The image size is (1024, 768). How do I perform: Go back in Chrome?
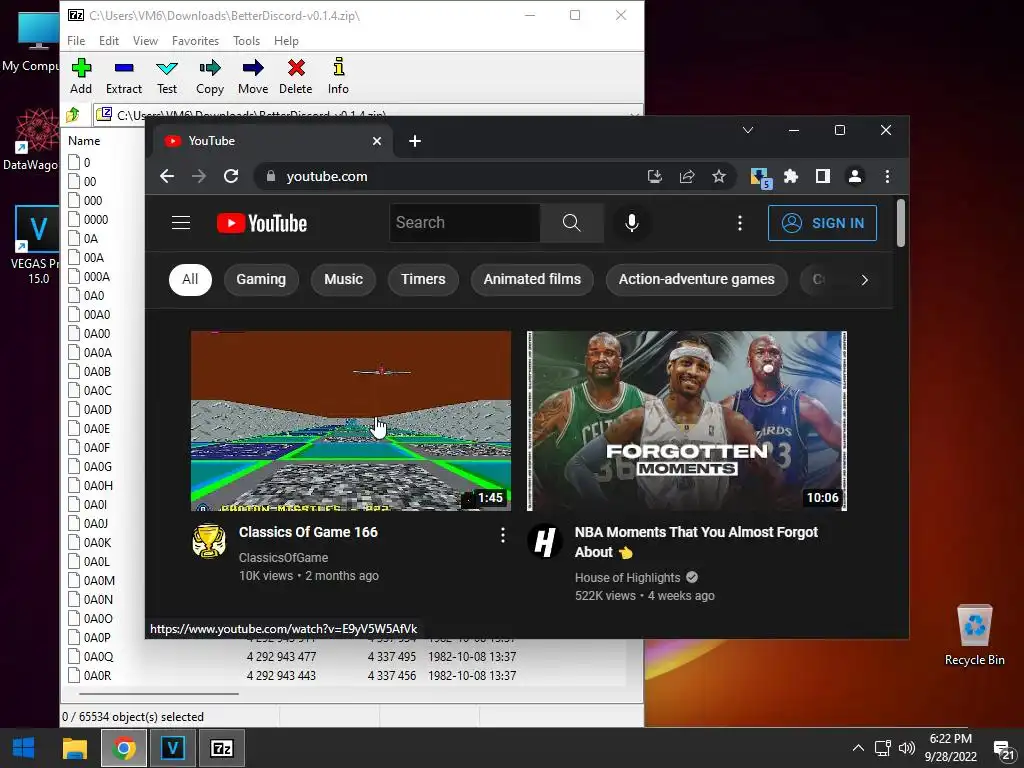point(167,176)
